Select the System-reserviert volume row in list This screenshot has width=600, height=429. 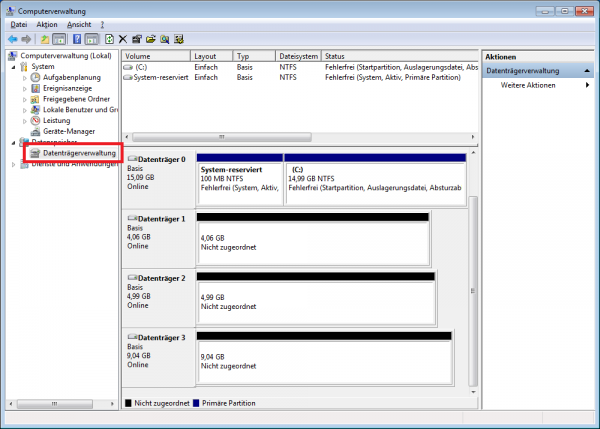(x=300, y=77)
